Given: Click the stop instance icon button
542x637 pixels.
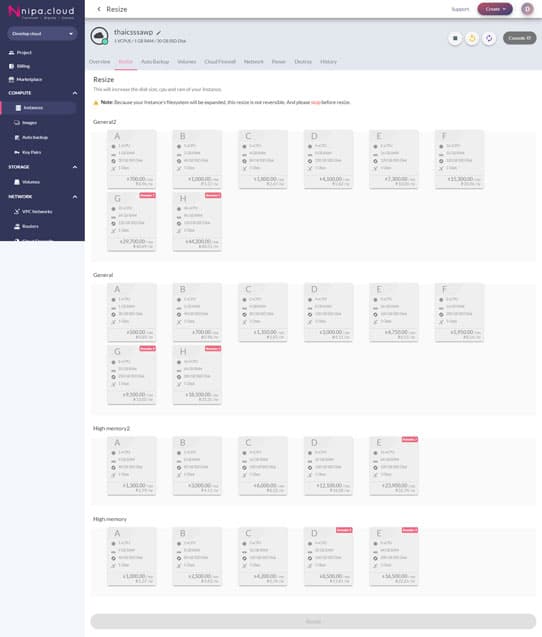Looking at the screenshot, I should point(455,38).
